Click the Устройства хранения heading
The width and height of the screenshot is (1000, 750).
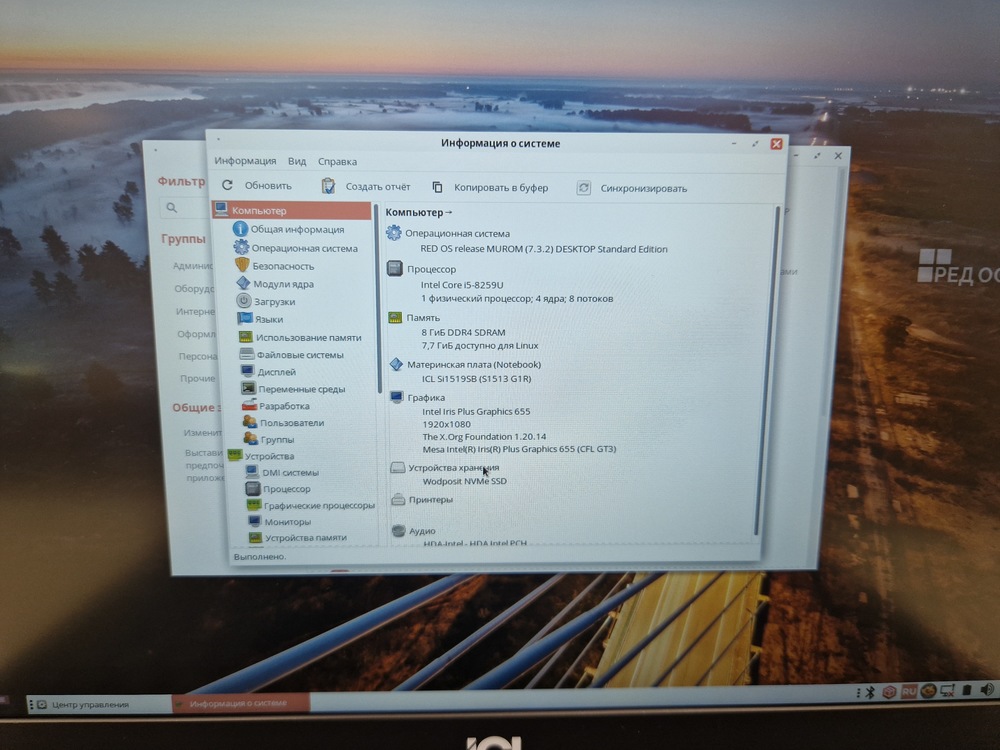tap(453, 467)
